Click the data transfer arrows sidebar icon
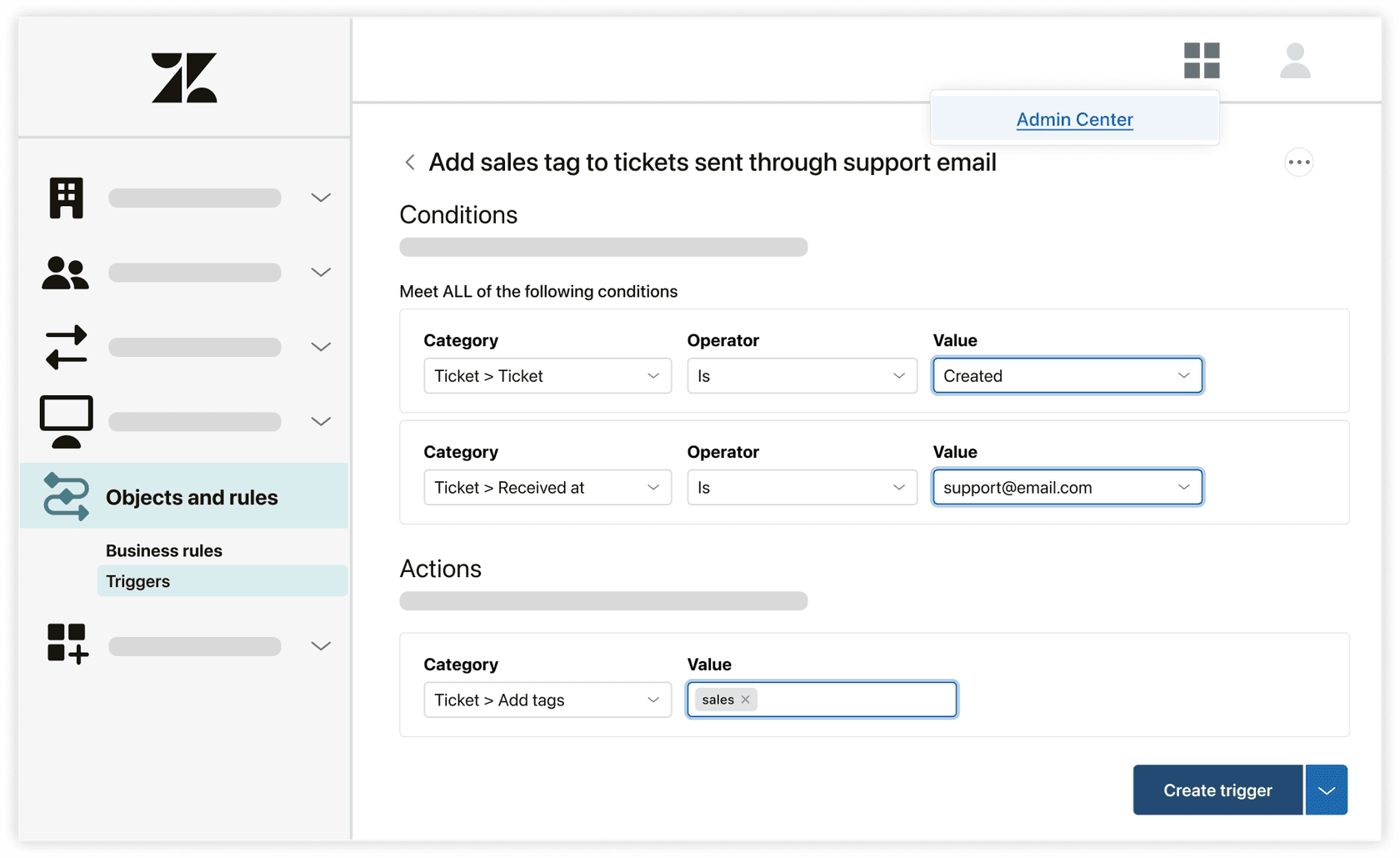Viewport: 1400px width, 858px height. coord(66,347)
